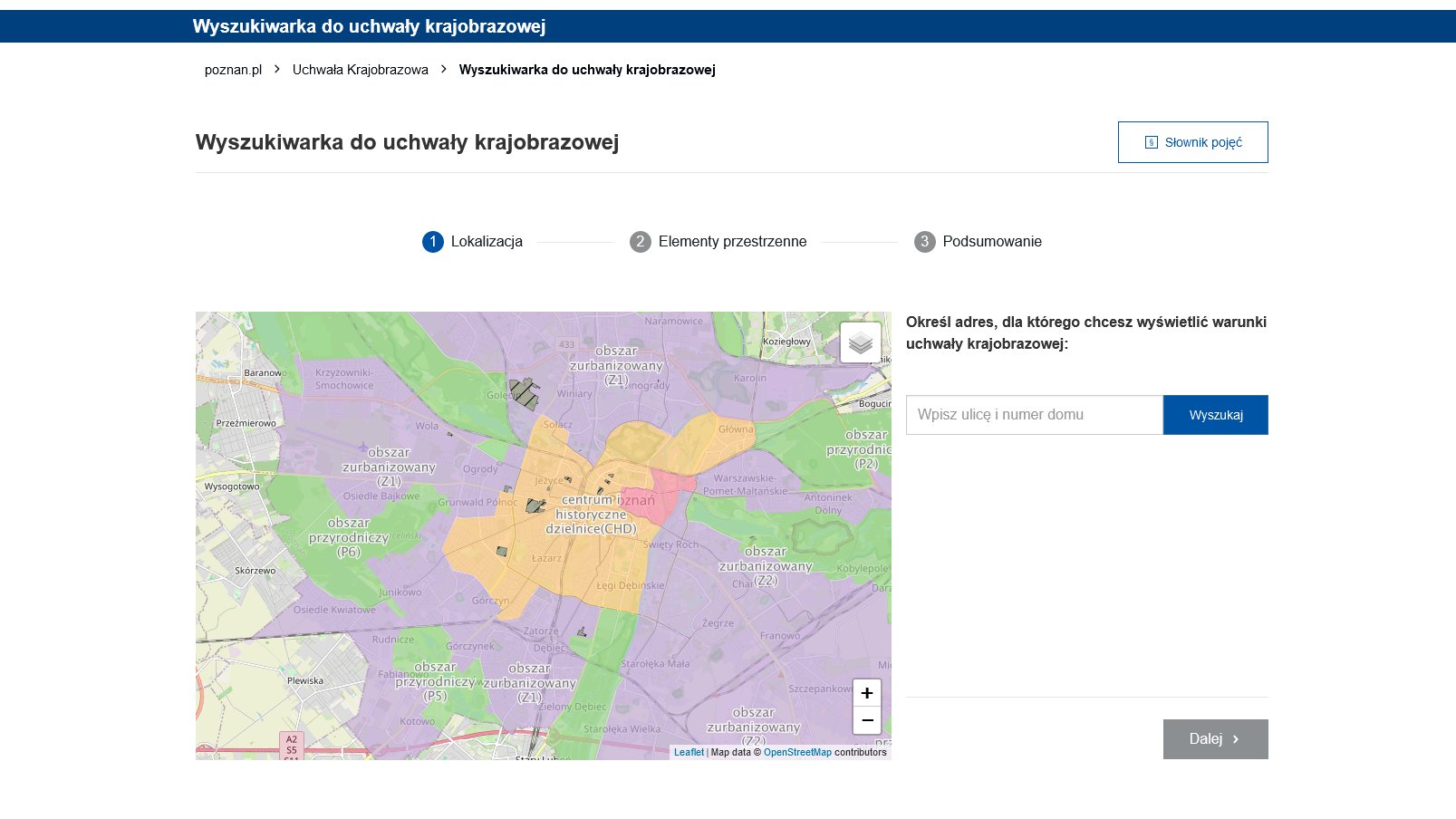This screenshot has width=1456, height=819.
Task: Open the Słownik pojęć glossary
Action: click(x=1192, y=142)
